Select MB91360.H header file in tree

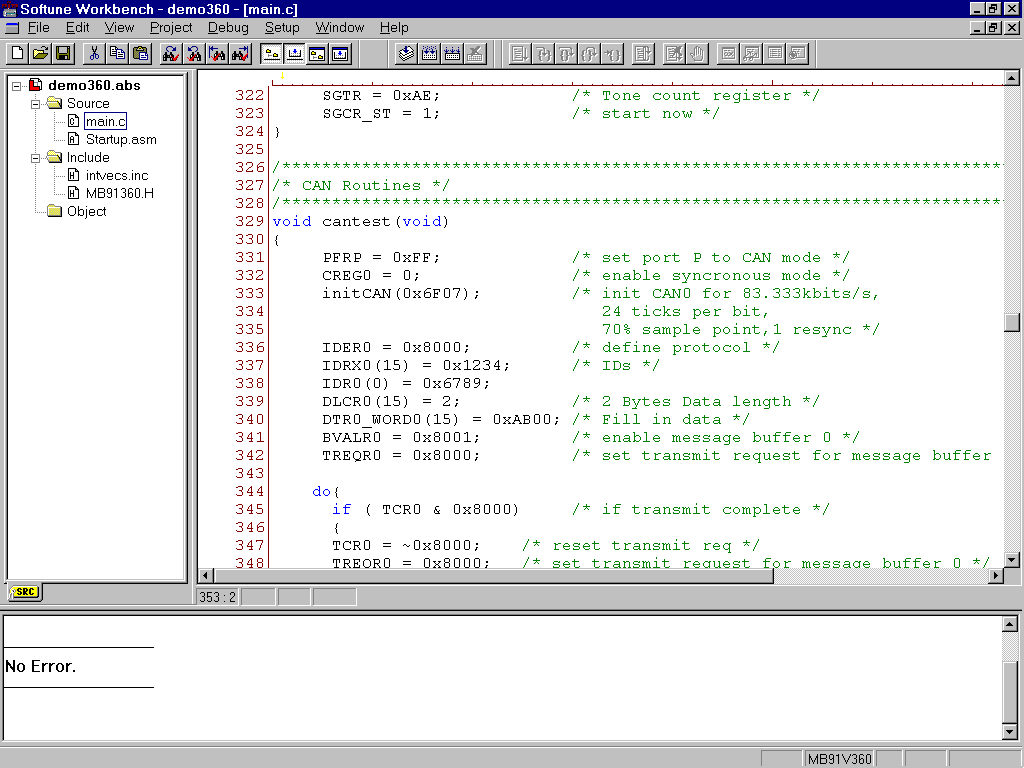tap(119, 194)
